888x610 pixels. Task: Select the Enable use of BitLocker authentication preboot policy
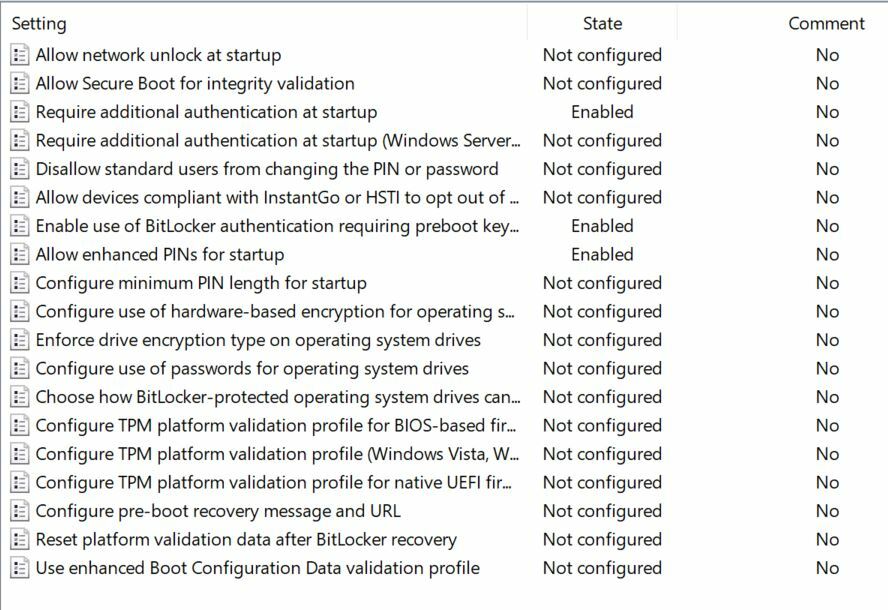pos(277,226)
